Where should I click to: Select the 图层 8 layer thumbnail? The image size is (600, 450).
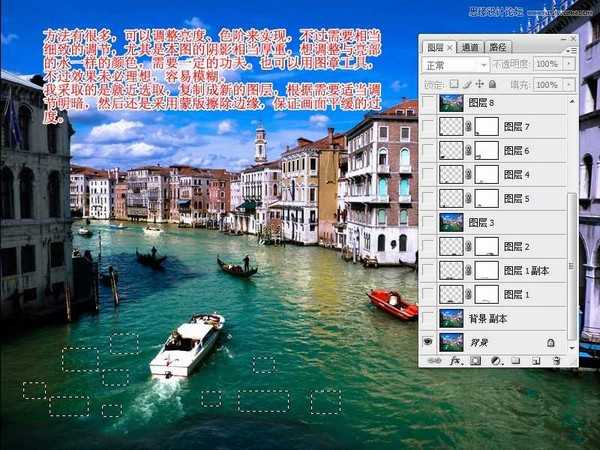pos(452,103)
